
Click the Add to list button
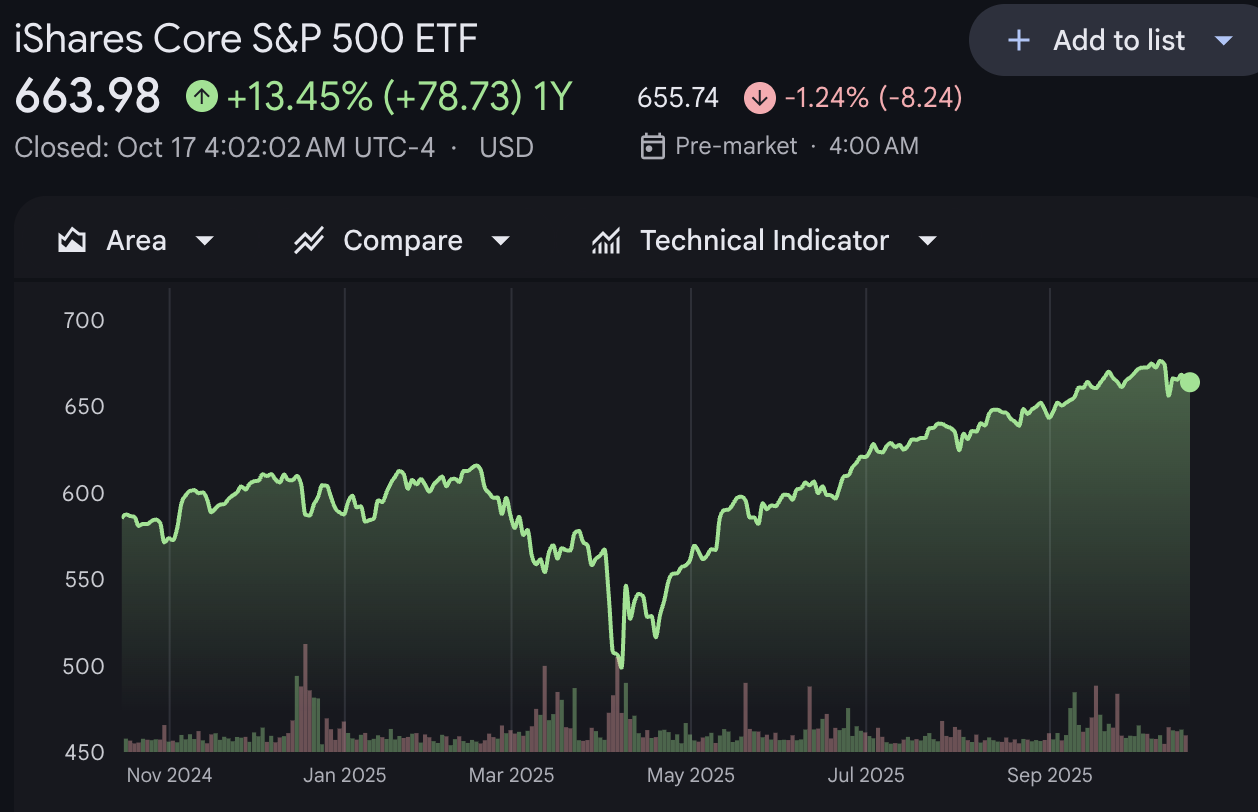click(1118, 40)
